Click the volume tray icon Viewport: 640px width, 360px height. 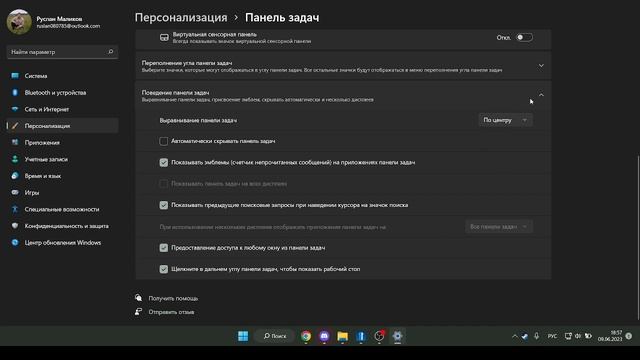click(578, 336)
